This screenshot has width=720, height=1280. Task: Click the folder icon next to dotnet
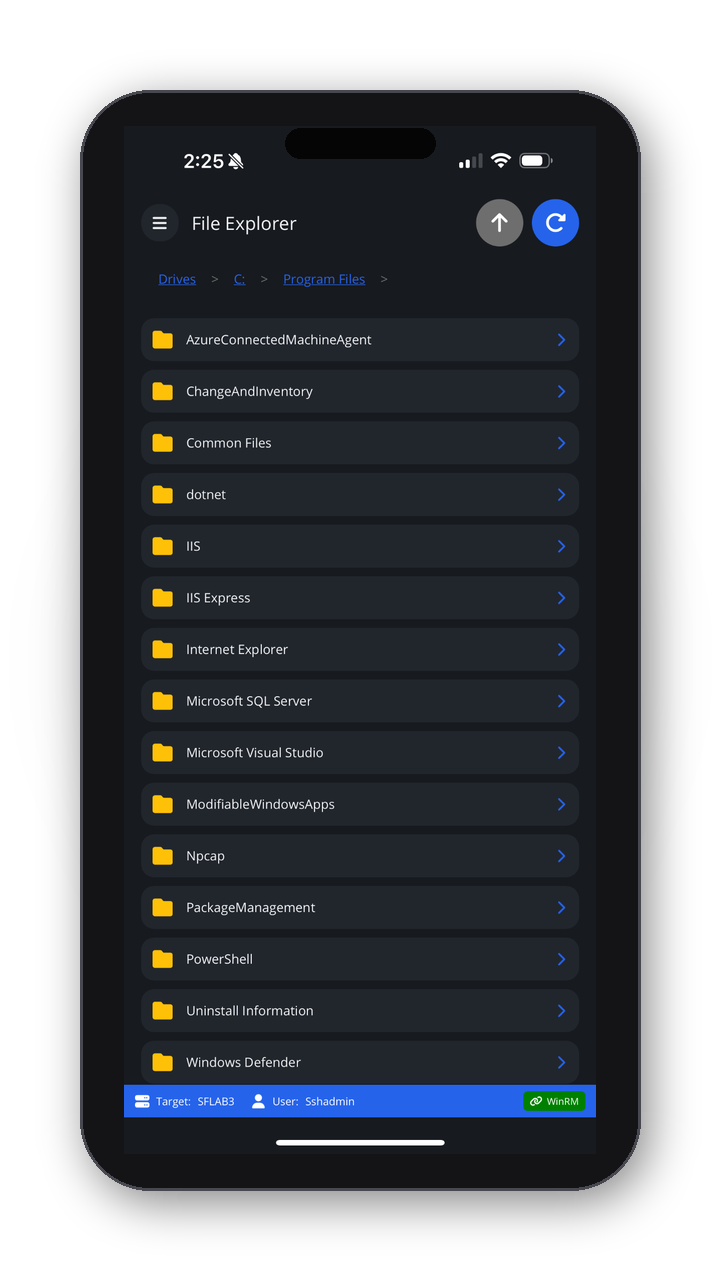click(162, 494)
